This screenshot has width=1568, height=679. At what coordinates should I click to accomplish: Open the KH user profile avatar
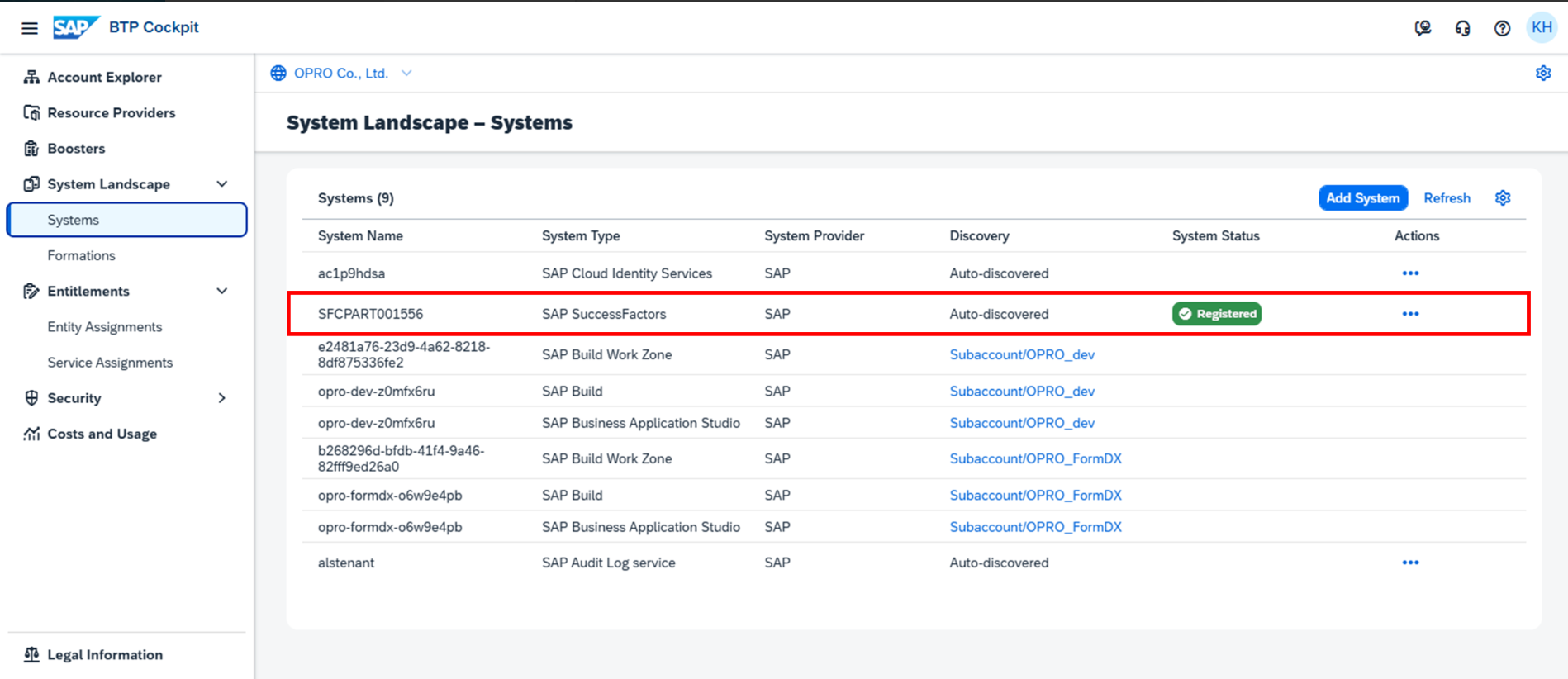point(1542,27)
